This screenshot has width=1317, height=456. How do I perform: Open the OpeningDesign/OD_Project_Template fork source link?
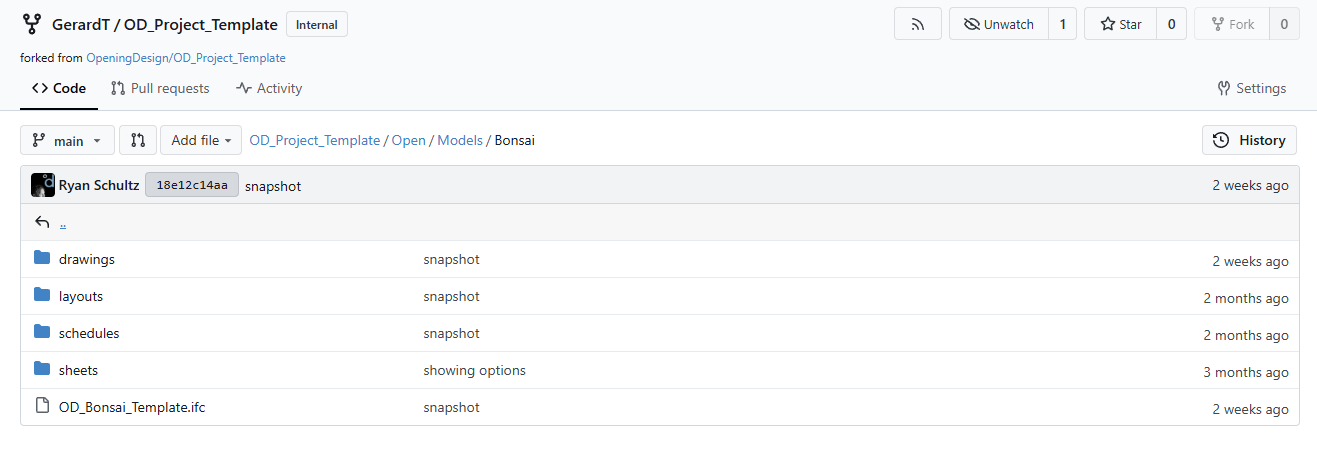pos(186,58)
